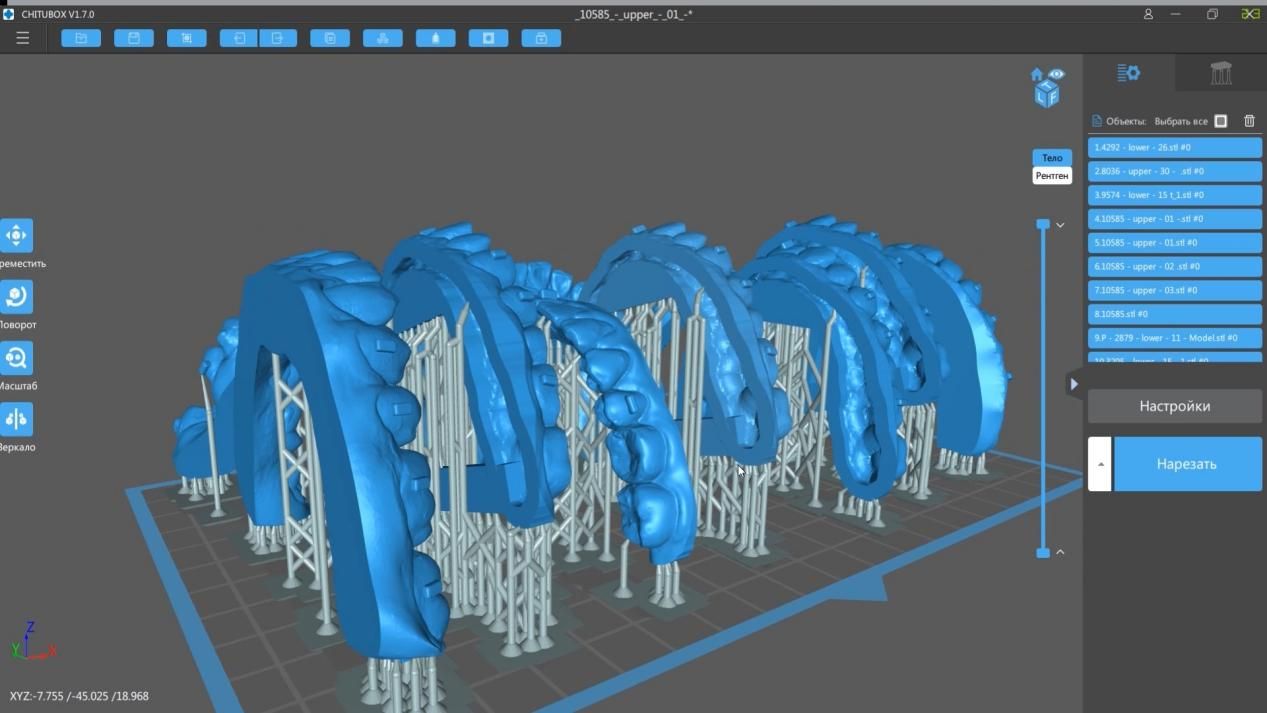Click the up chevron below layer slider

tap(1060, 552)
